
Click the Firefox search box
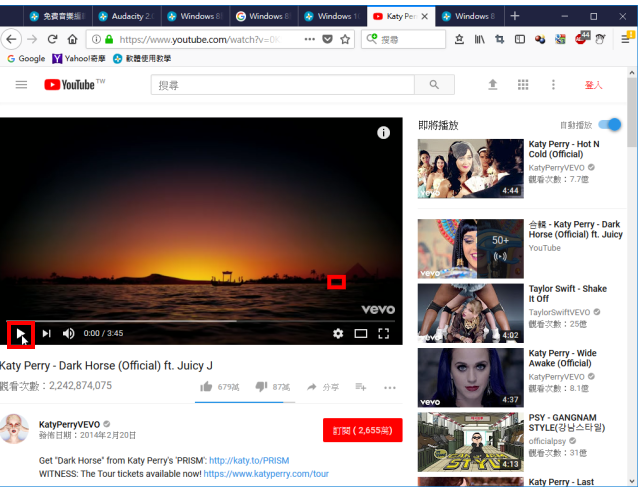click(403, 39)
